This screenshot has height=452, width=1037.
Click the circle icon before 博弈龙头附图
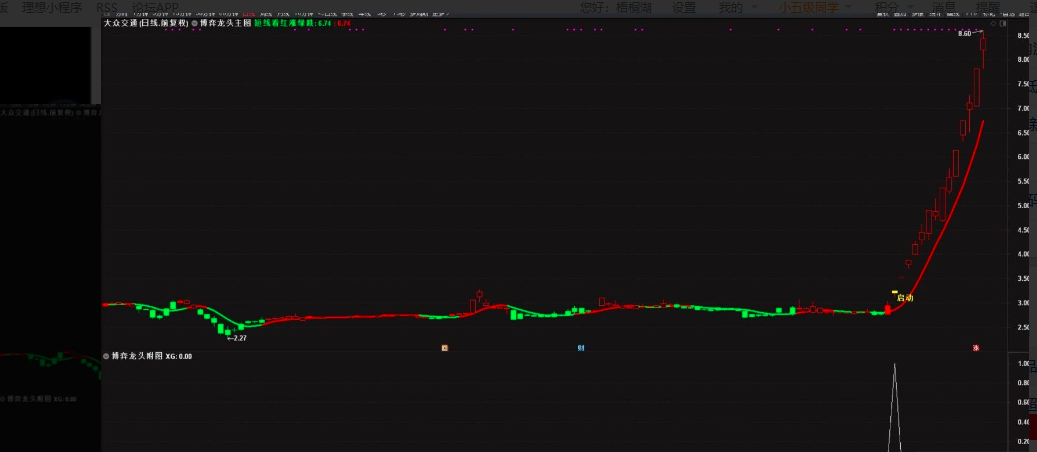[x=106, y=356]
